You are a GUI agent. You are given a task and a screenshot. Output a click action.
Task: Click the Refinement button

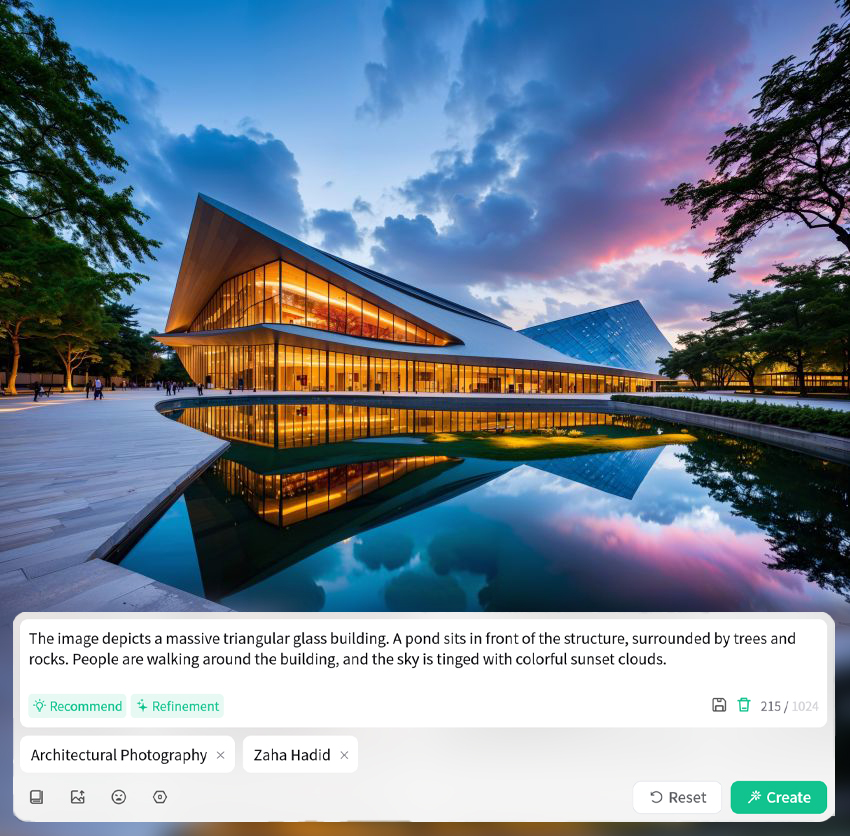tap(177, 706)
